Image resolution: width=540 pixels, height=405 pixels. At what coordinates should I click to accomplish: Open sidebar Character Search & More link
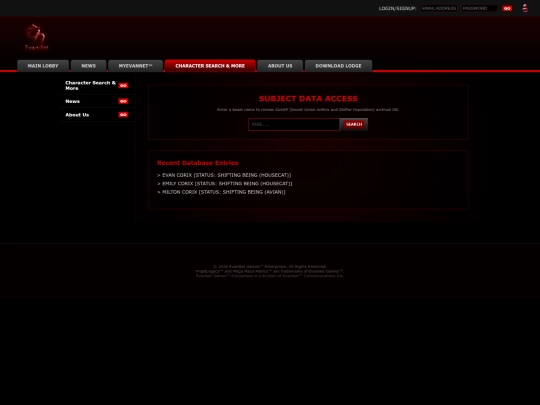tap(90, 85)
